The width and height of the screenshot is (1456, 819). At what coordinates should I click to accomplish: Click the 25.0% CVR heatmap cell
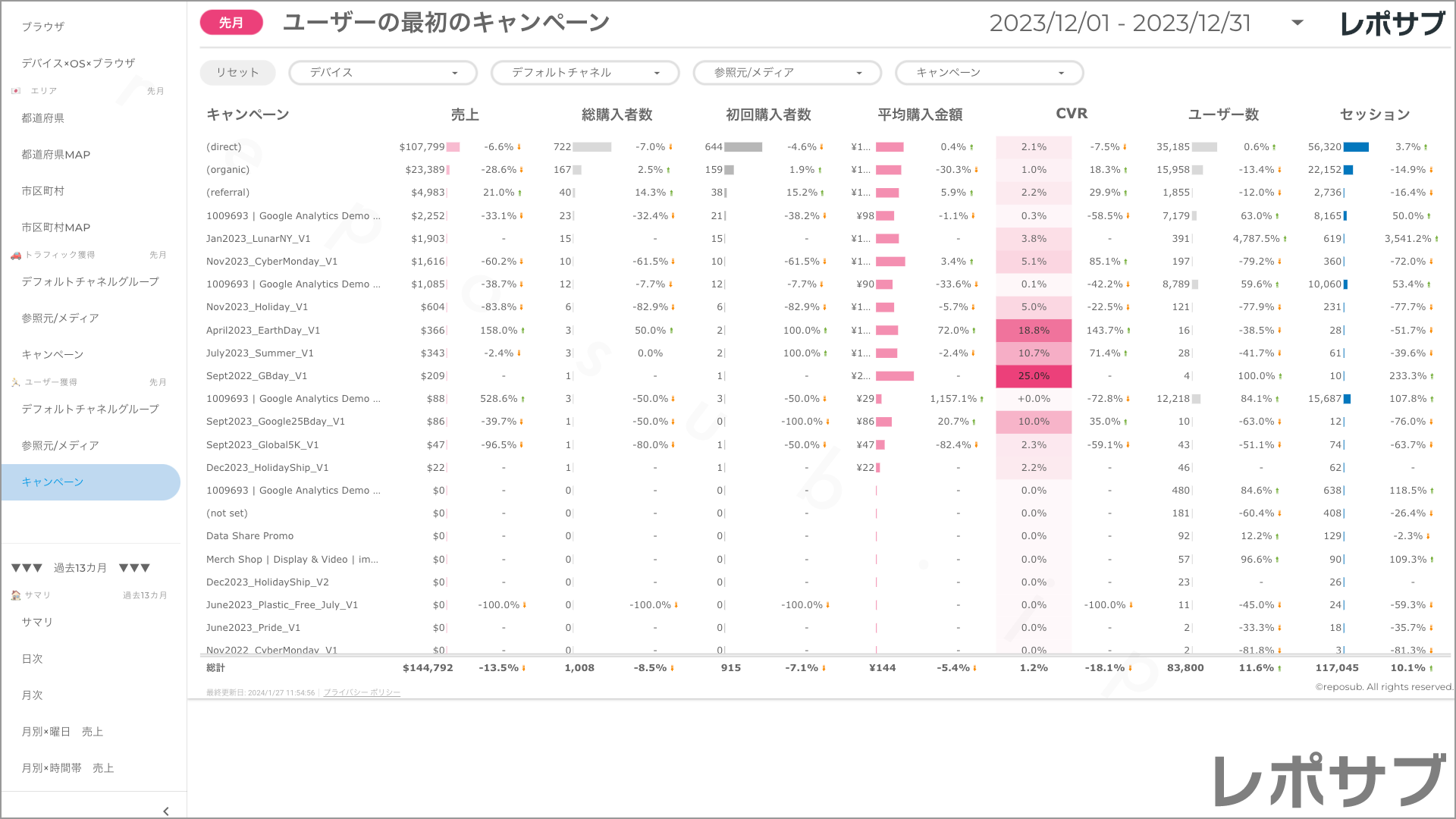tap(1033, 376)
